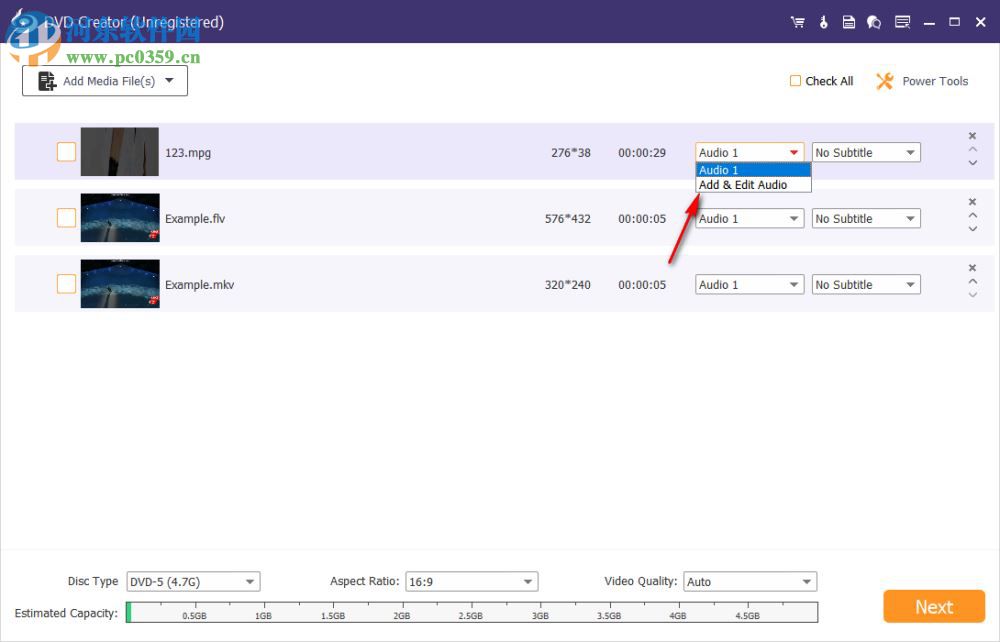The width and height of the screenshot is (1000, 642).
Task: Open the shopping cart purchase page
Action: [797, 21]
